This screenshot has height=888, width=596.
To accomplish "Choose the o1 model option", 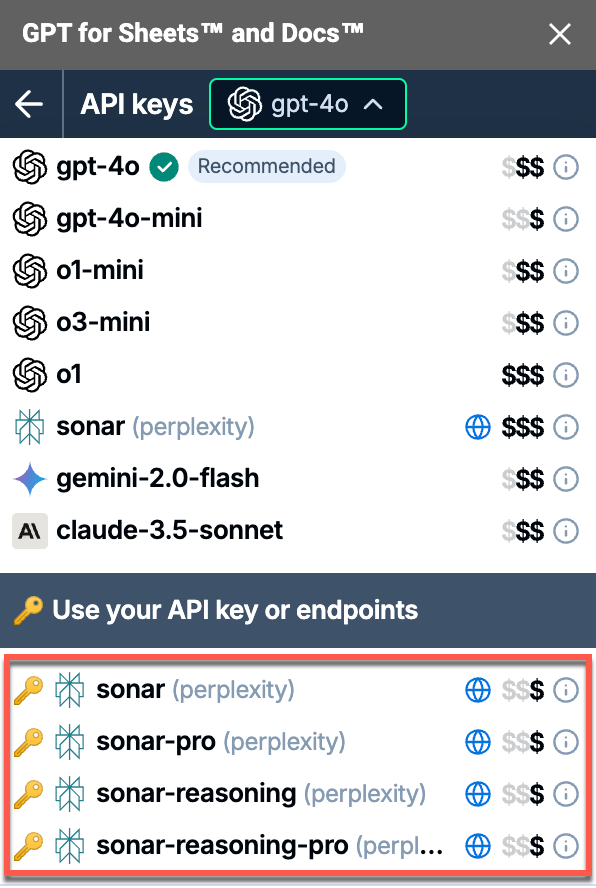I will 298,375.
